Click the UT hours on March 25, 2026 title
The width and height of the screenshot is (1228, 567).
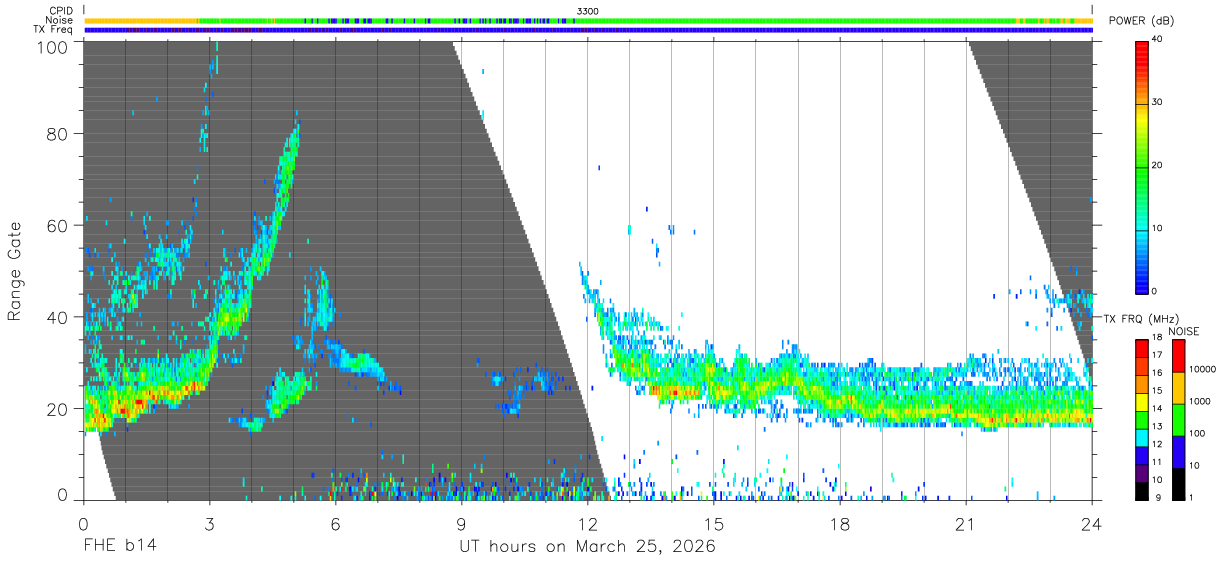[587, 547]
